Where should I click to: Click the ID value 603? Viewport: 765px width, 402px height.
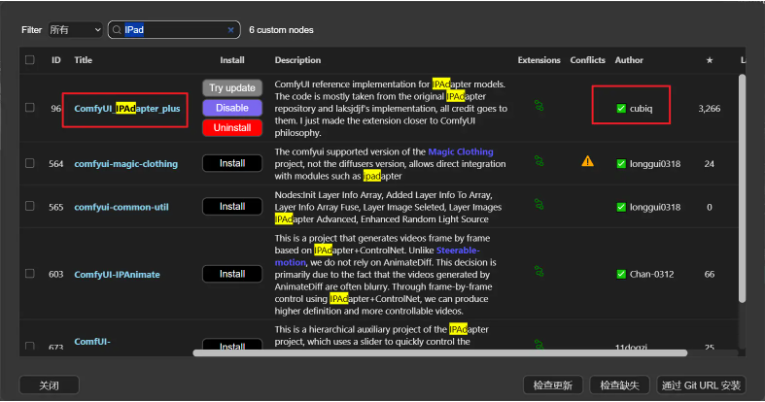click(56, 274)
